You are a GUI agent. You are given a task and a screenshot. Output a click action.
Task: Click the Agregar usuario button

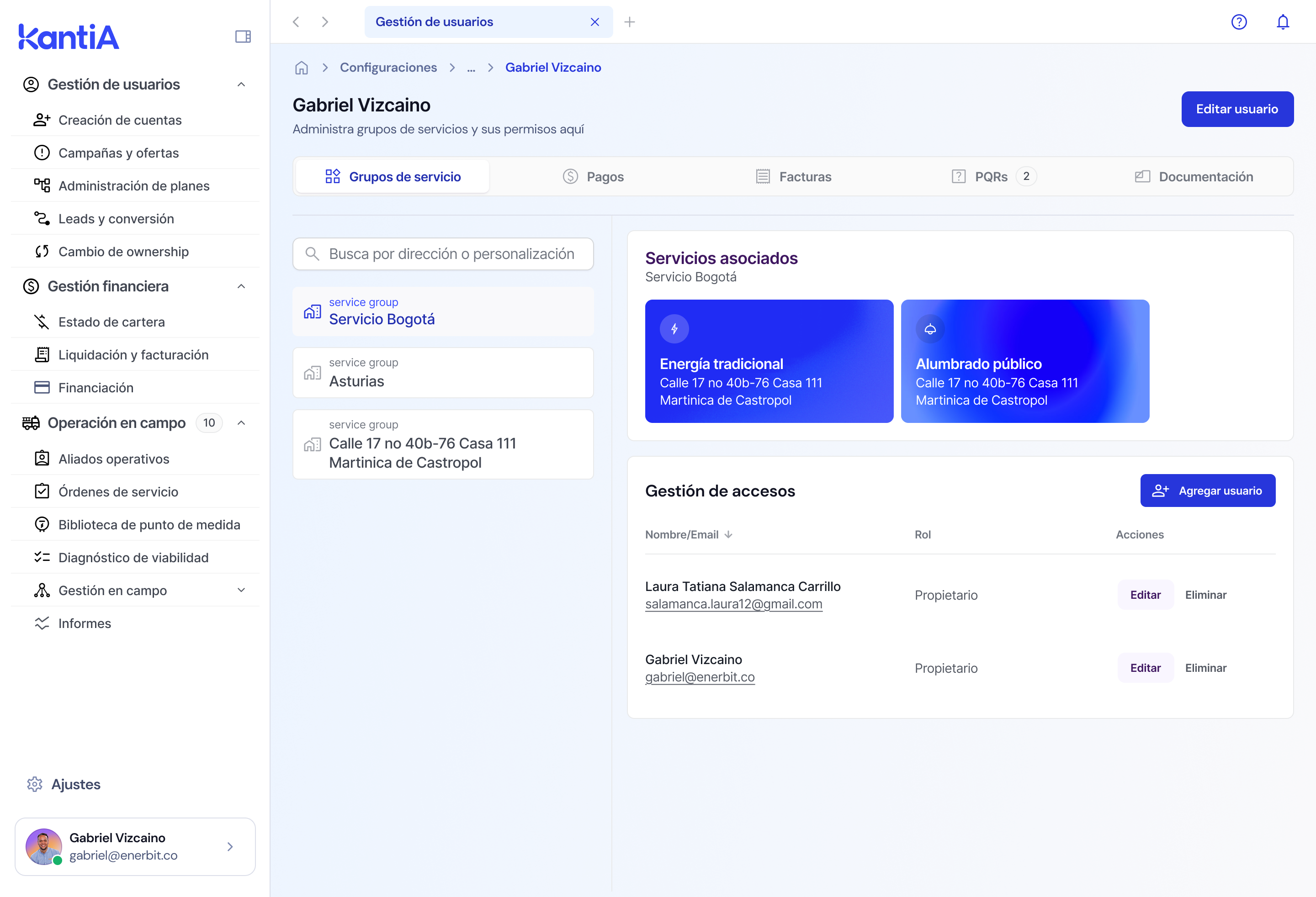pos(1207,491)
